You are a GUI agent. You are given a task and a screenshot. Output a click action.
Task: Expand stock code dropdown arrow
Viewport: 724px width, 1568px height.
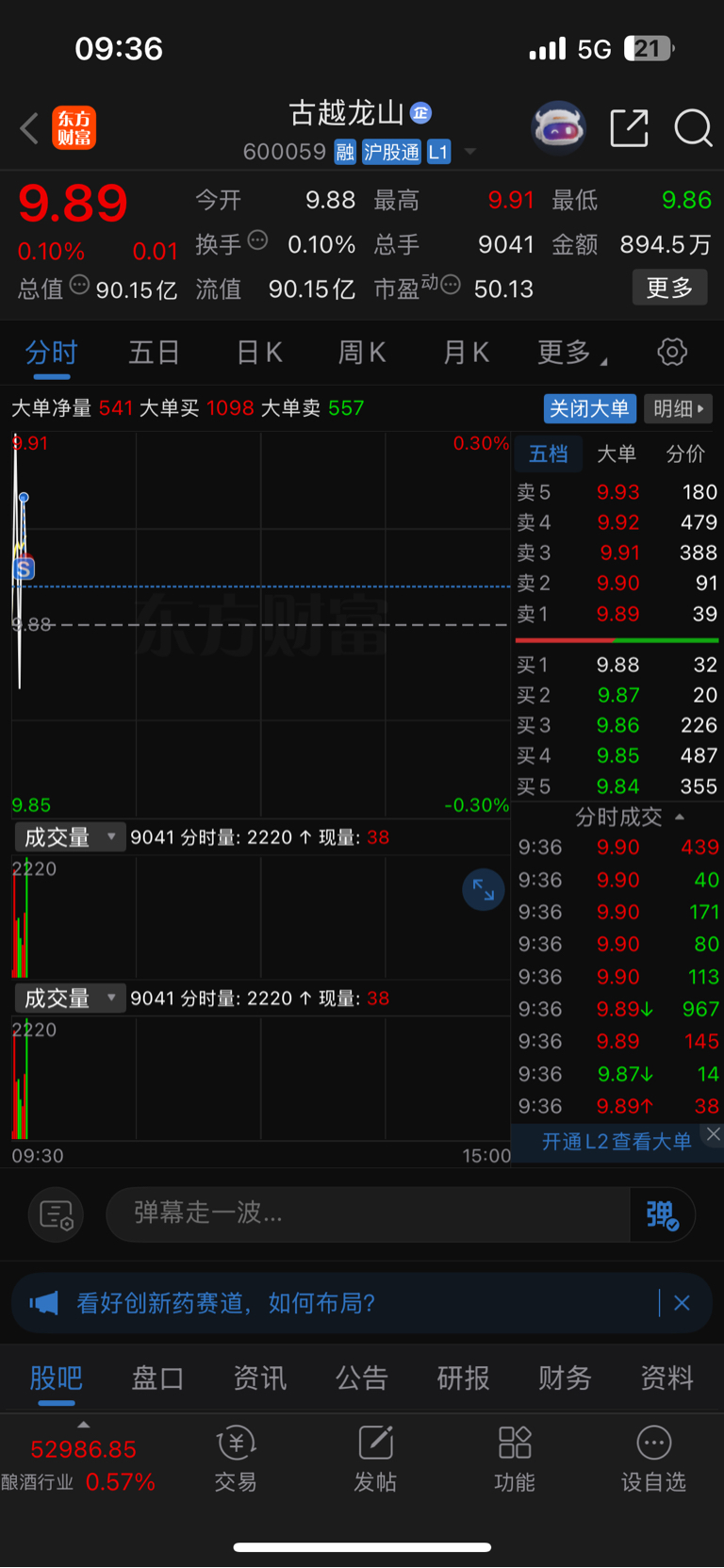tap(469, 152)
